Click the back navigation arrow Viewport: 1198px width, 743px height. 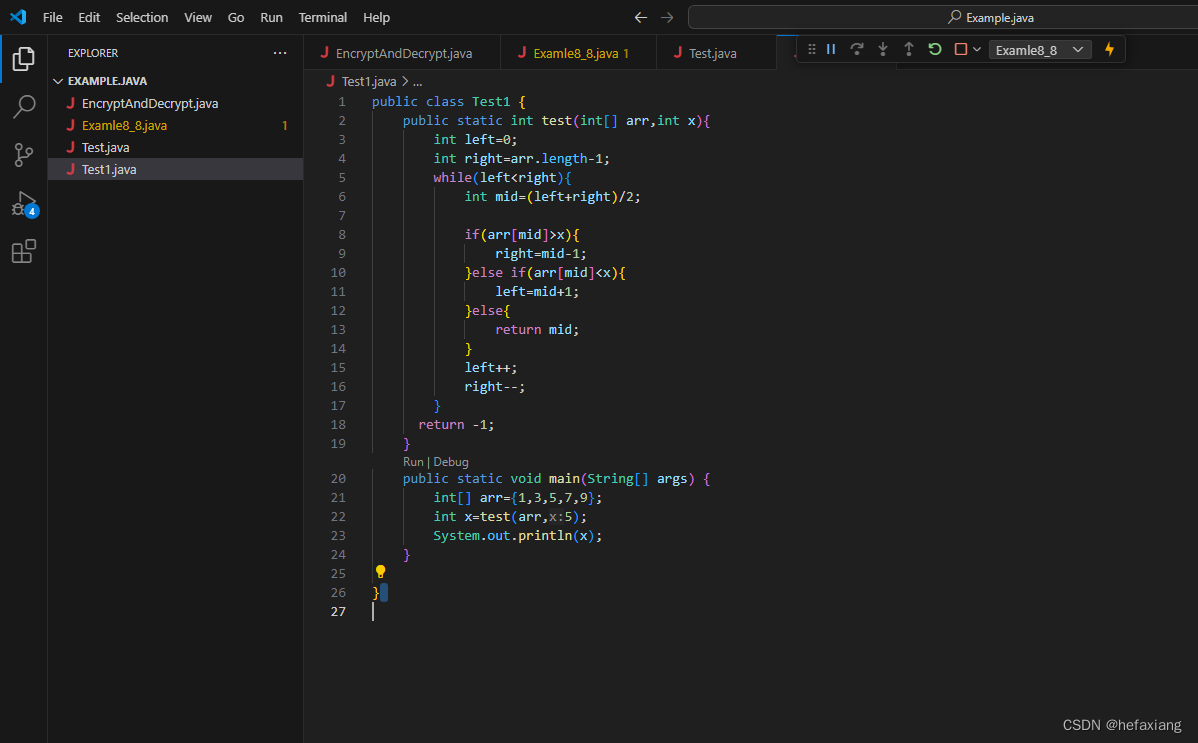(x=641, y=17)
